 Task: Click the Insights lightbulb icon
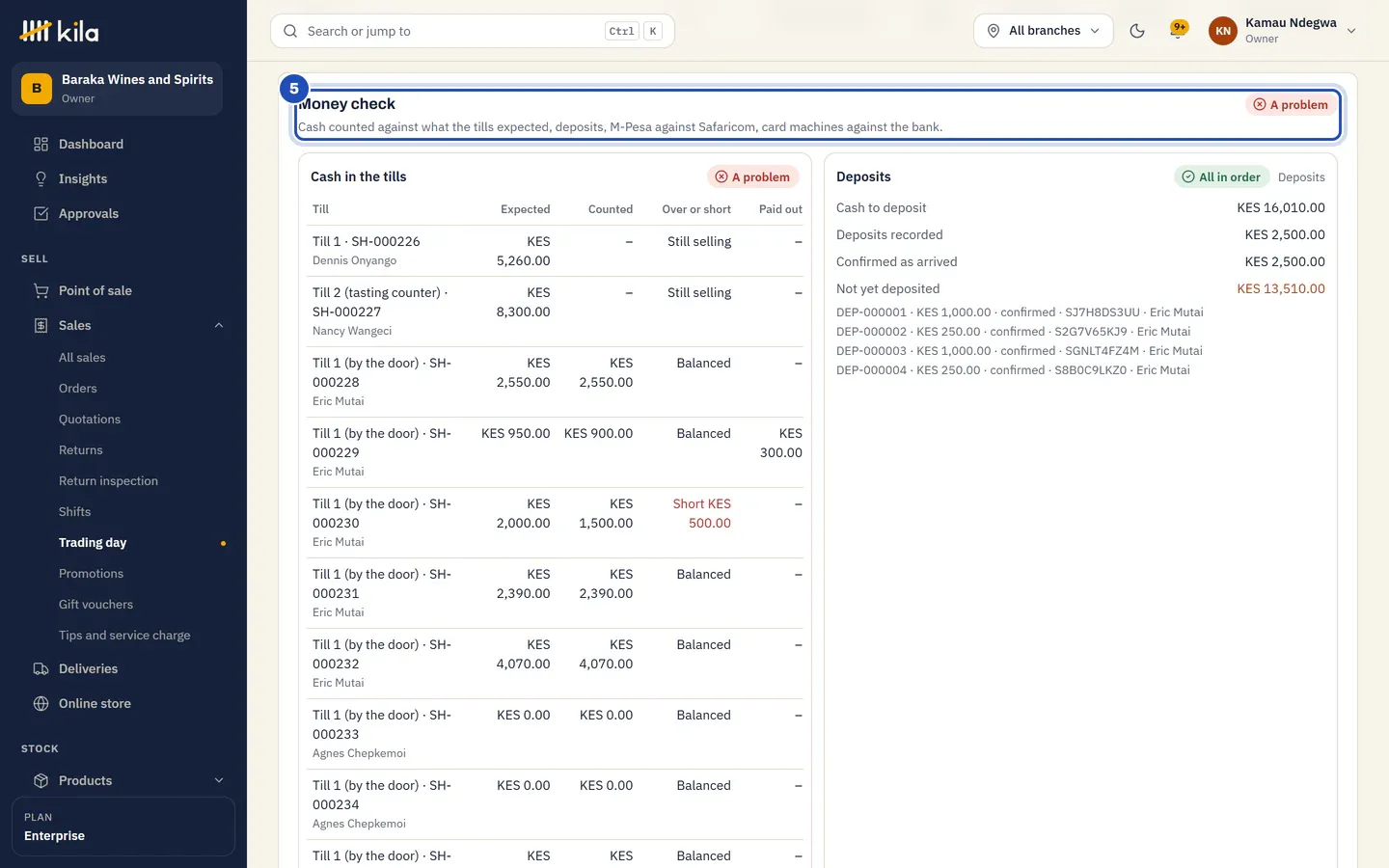pyautogui.click(x=41, y=178)
